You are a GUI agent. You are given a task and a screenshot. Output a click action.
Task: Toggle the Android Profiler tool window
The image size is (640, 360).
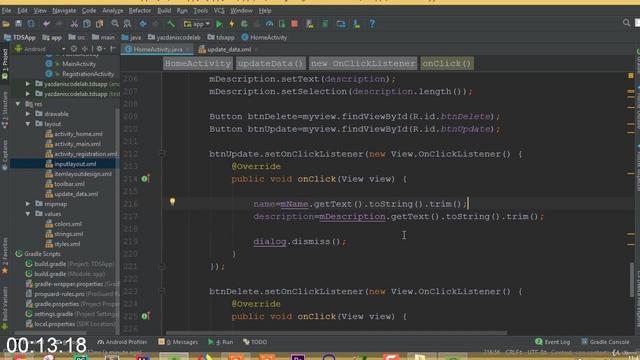[x=122, y=342]
